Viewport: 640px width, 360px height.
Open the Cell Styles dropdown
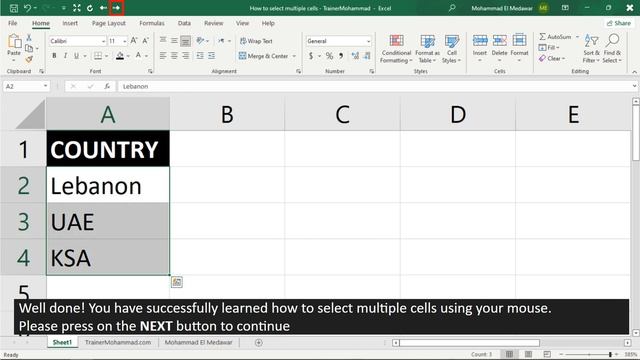[x=451, y=49]
